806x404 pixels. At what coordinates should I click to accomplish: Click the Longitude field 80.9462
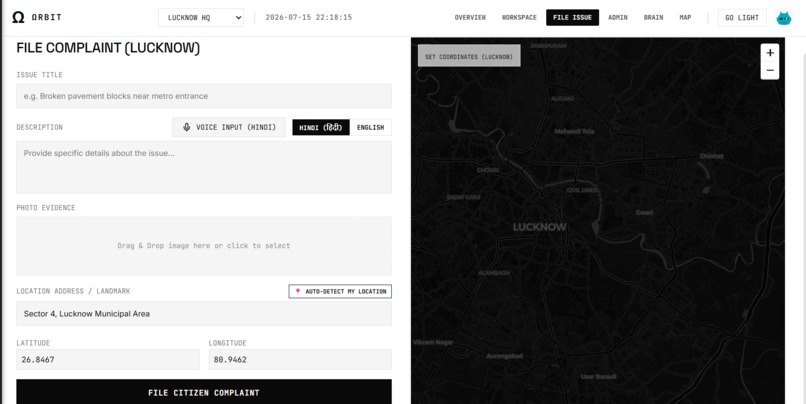pyautogui.click(x=300, y=359)
